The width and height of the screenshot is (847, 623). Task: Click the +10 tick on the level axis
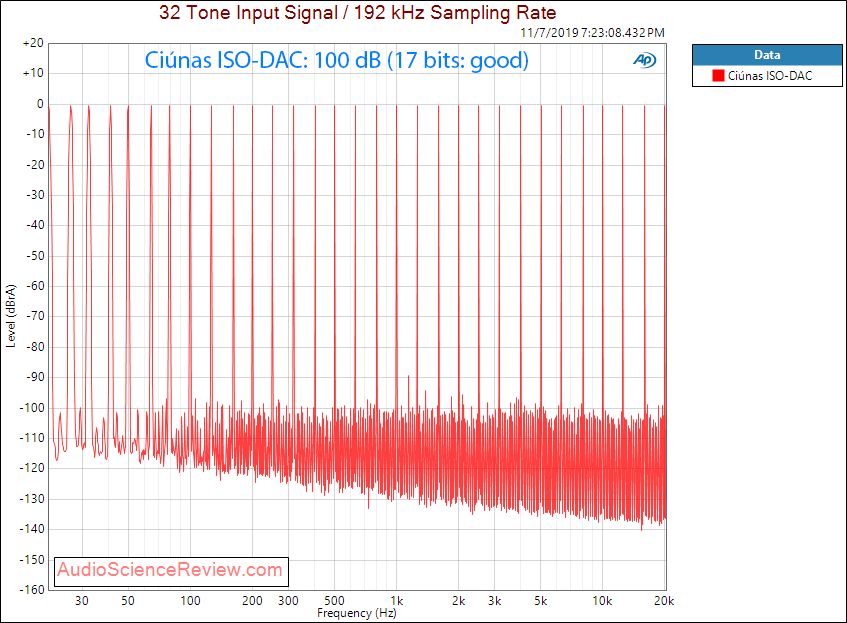pos(33,73)
